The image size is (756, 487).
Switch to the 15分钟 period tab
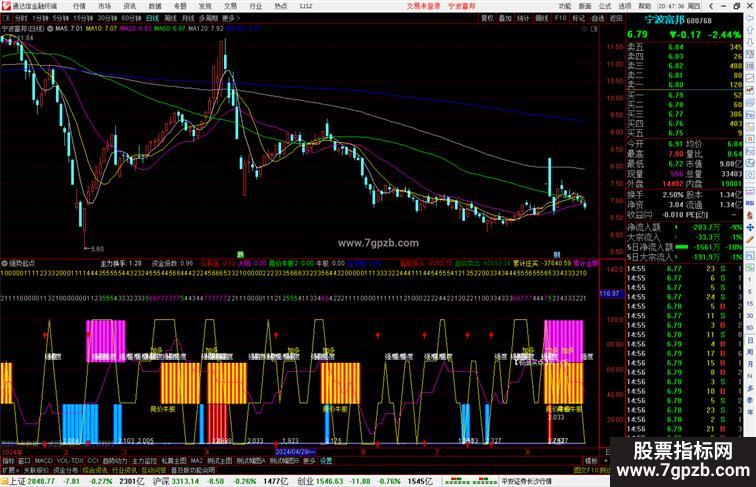pyautogui.click(x=83, y=18)
